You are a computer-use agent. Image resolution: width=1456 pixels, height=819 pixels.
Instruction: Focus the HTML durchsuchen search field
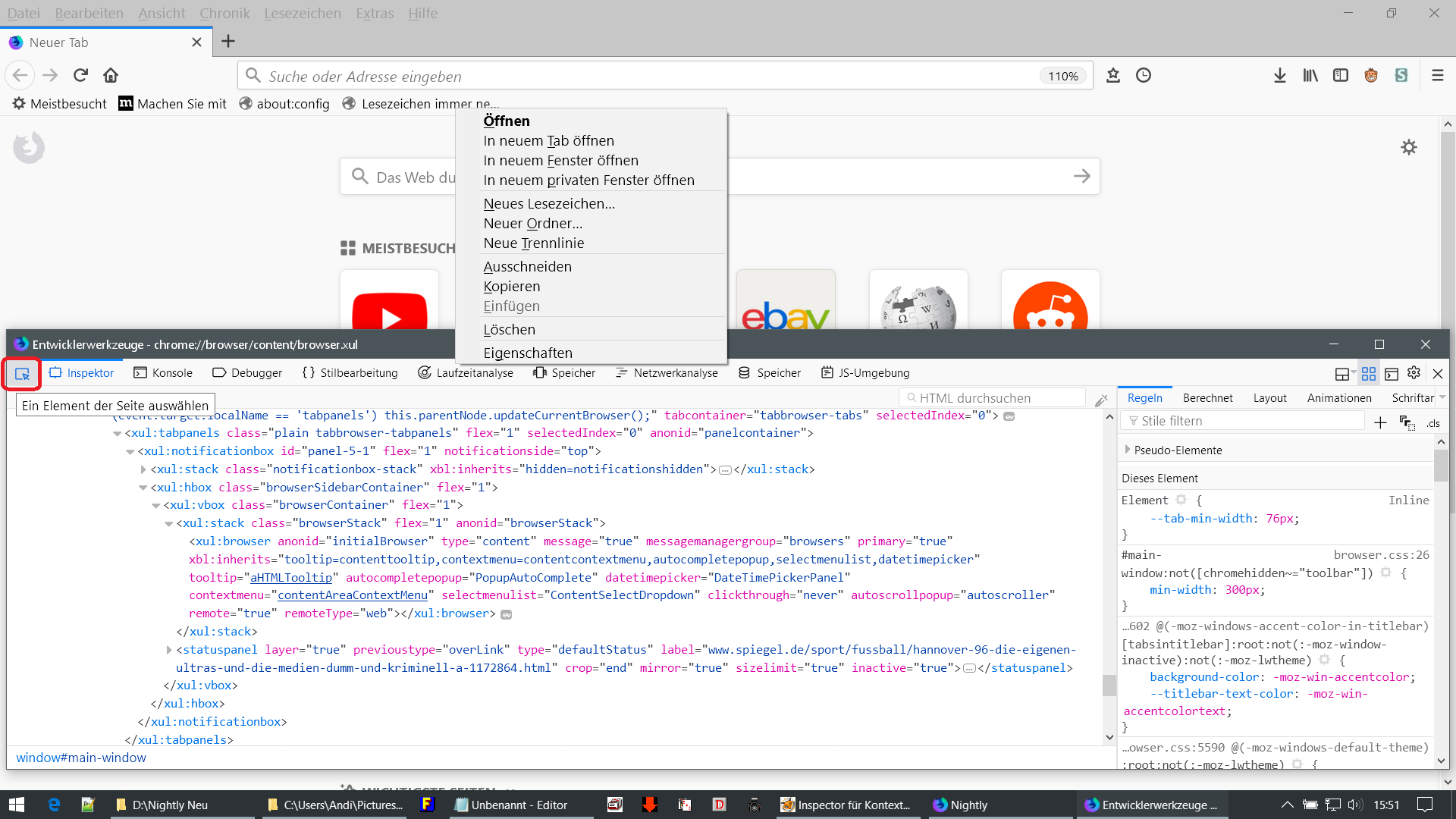click(993, 398)
